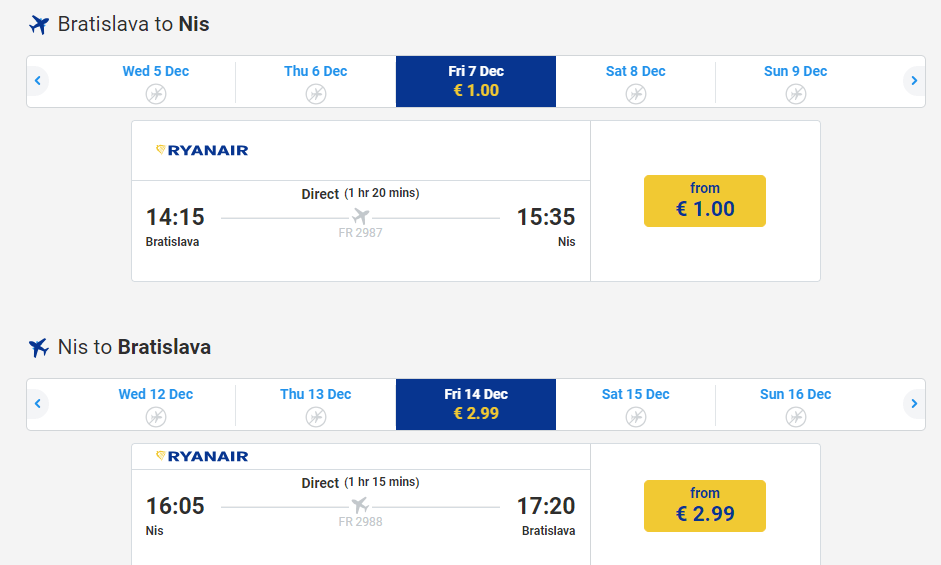The width and height of the screenshot is (941, 565).
Task: Show earlier outbound dates with left arrow
Action: pyautogui.click(x=38, y=81)
